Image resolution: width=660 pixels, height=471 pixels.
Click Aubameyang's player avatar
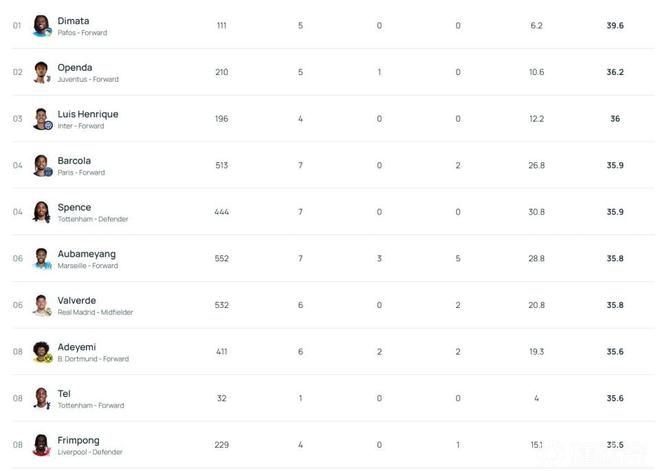tap(42, 258)
